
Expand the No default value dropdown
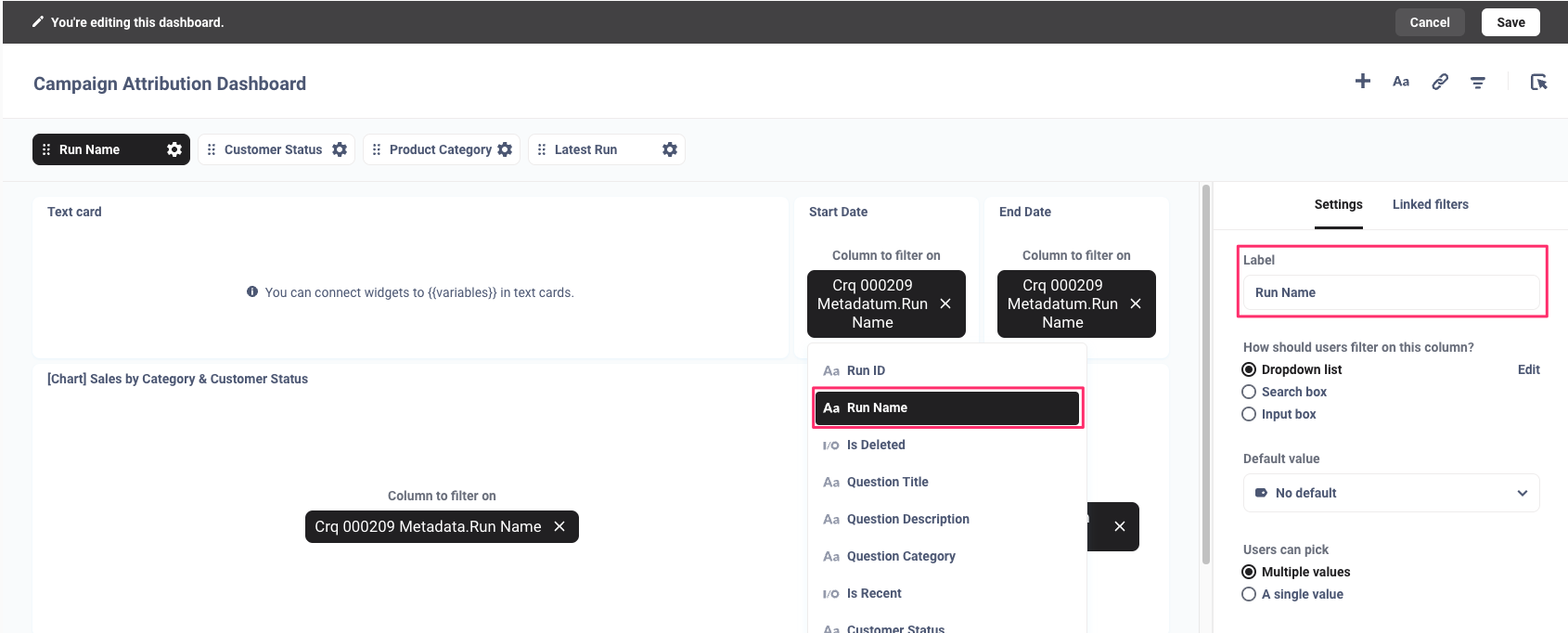pyautogui.click(x=1391, y=493)
